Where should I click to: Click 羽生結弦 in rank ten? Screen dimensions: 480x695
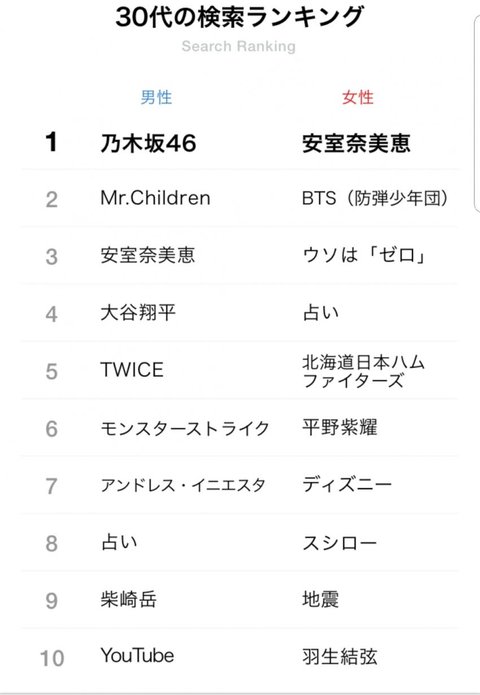click(x=340, y=656)
